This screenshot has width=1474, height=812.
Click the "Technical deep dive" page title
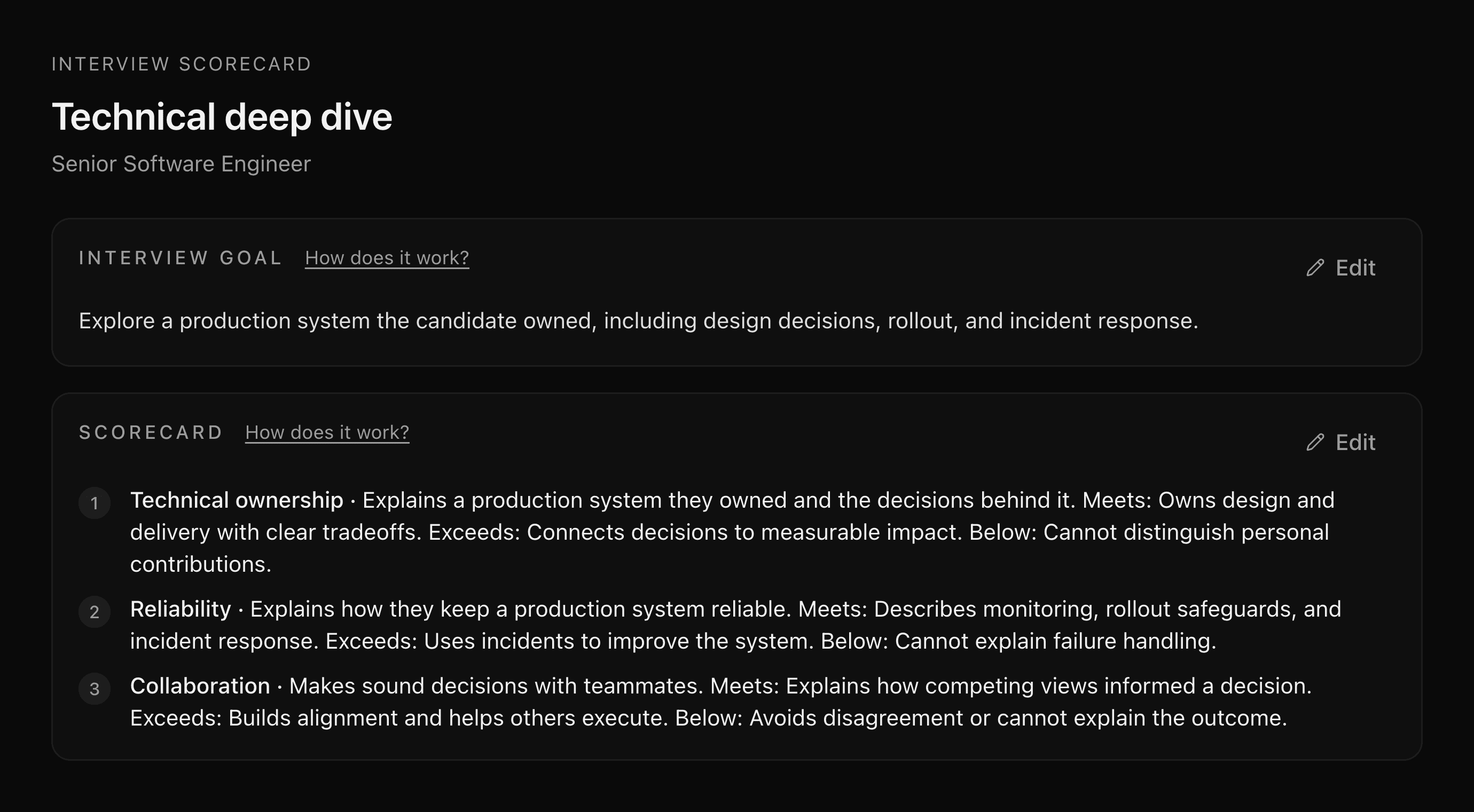[222, 117]
